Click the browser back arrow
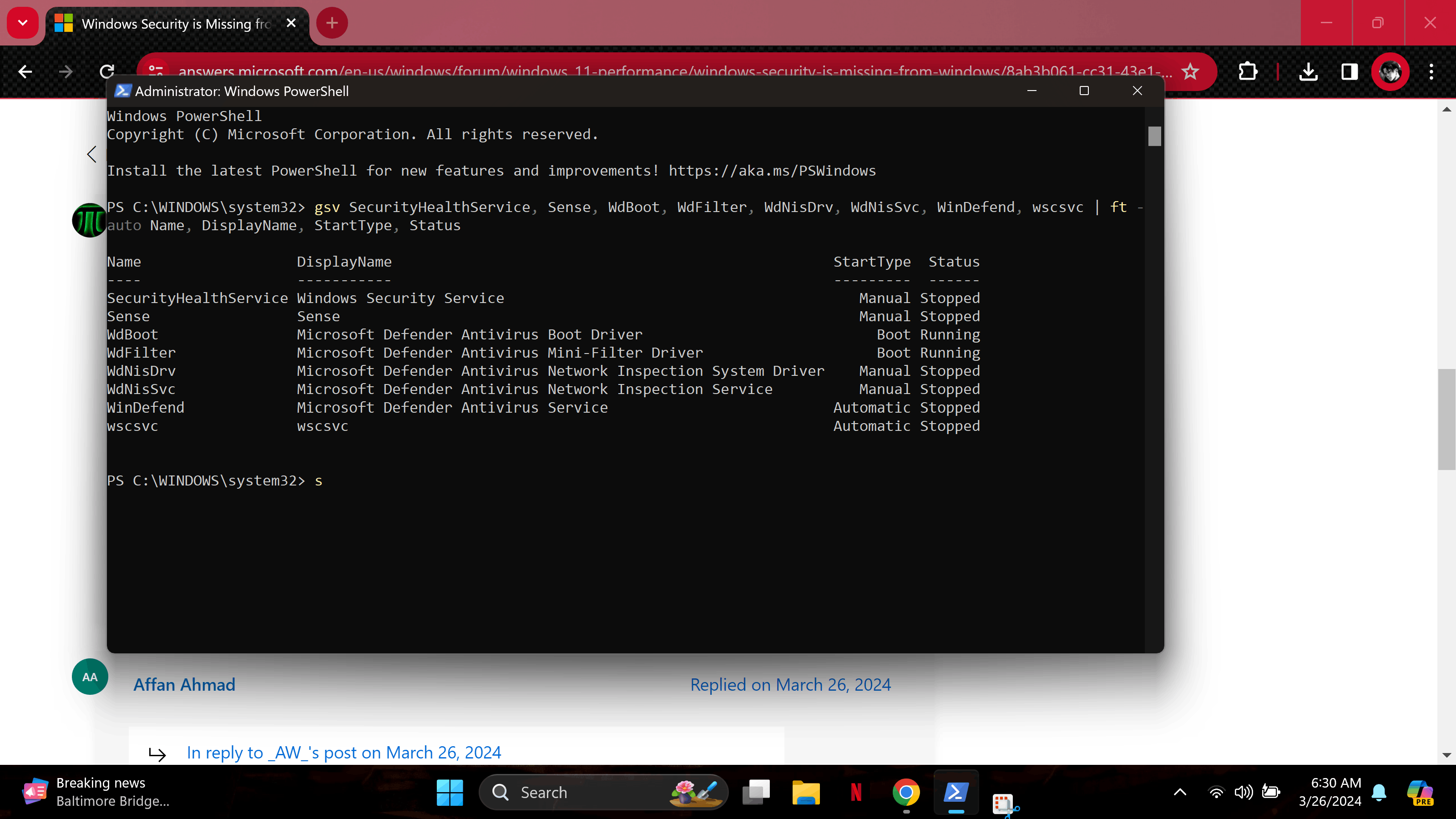Screen dimensions: 1456x819 (x=25, y=72)
